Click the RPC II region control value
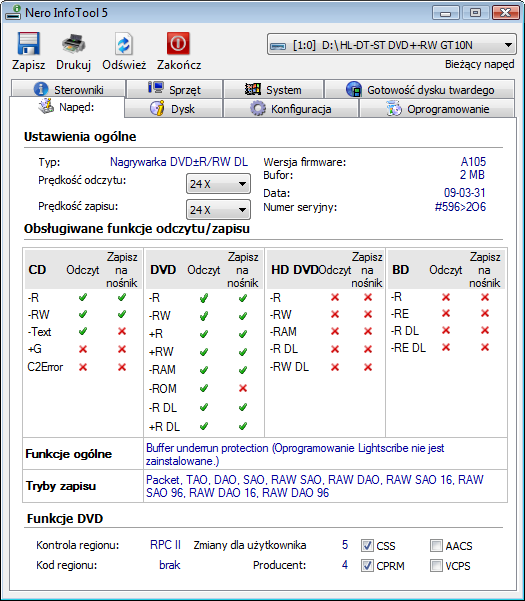This screenshot has height=601, width=525. tap(165, 545)
